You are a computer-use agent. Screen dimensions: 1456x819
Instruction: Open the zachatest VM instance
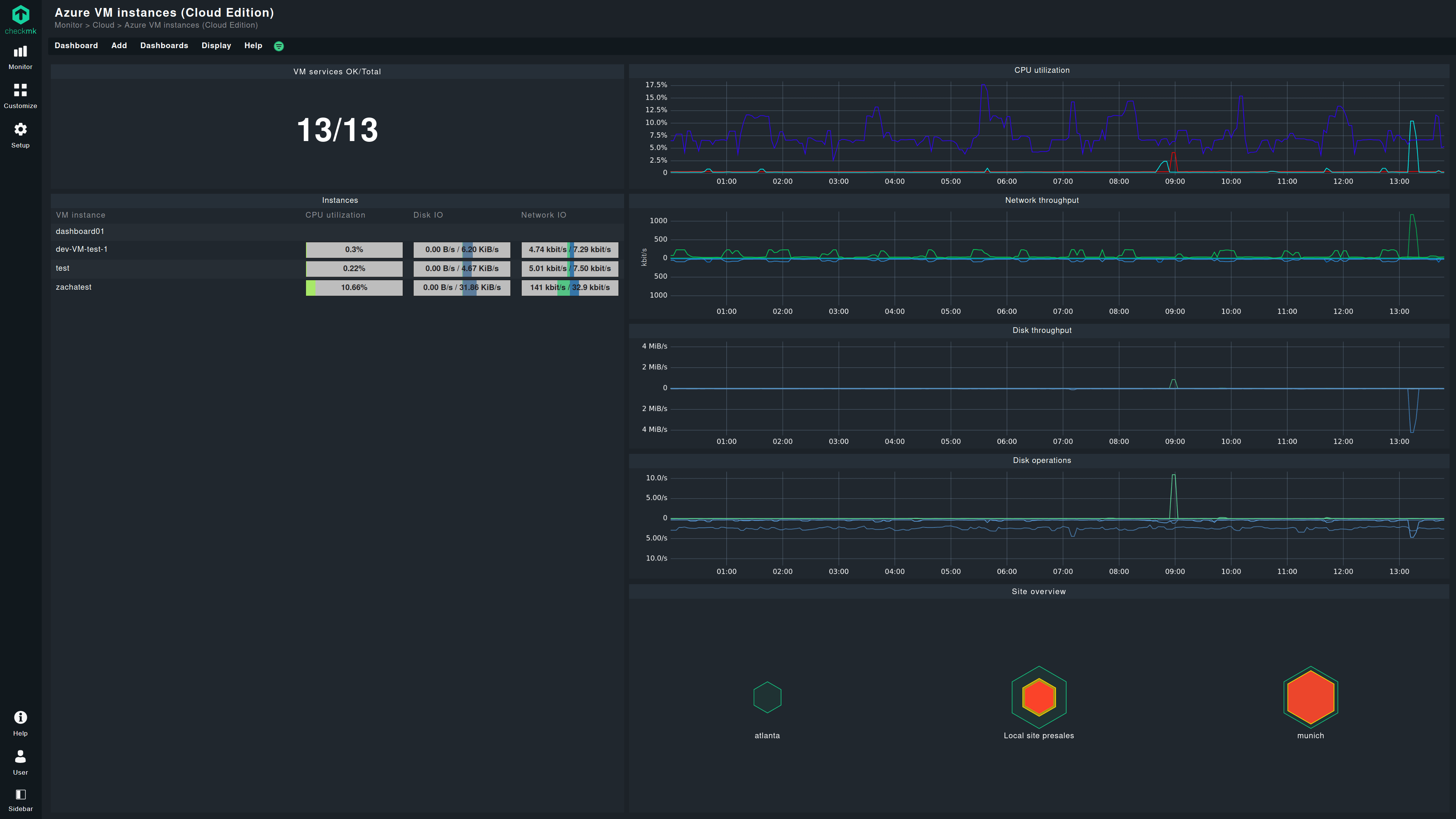coord(74,287)
